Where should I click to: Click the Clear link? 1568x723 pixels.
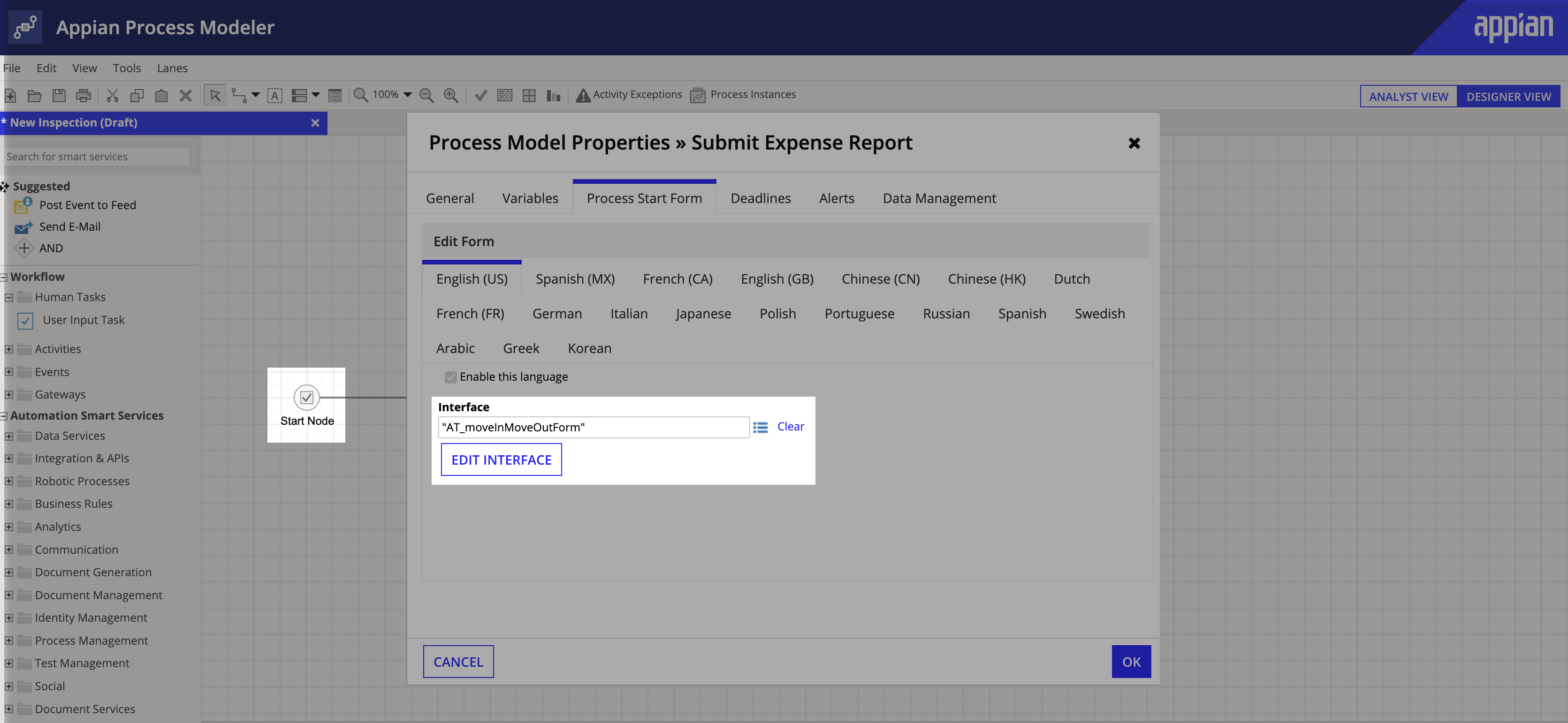(x=791, y=427)
